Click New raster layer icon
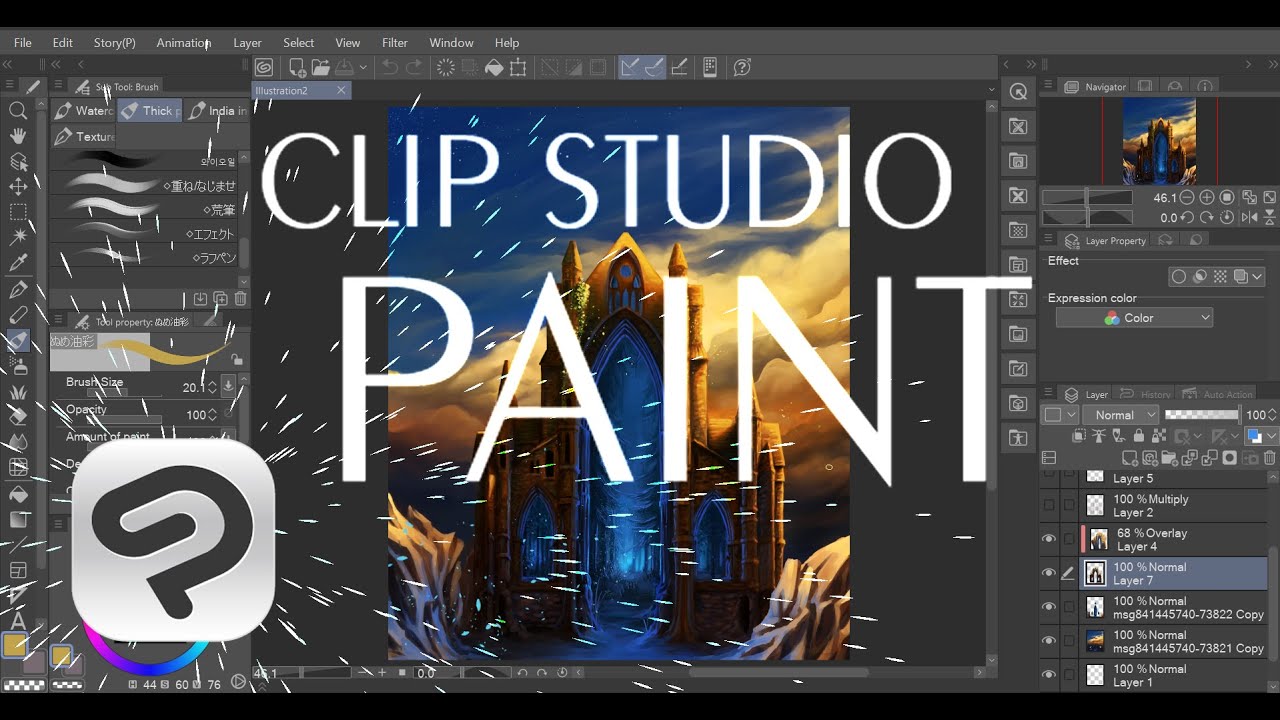Image resolution: width=1280 pixels, height=720 pixels. pyautogui.click(x=1131, y=458)
